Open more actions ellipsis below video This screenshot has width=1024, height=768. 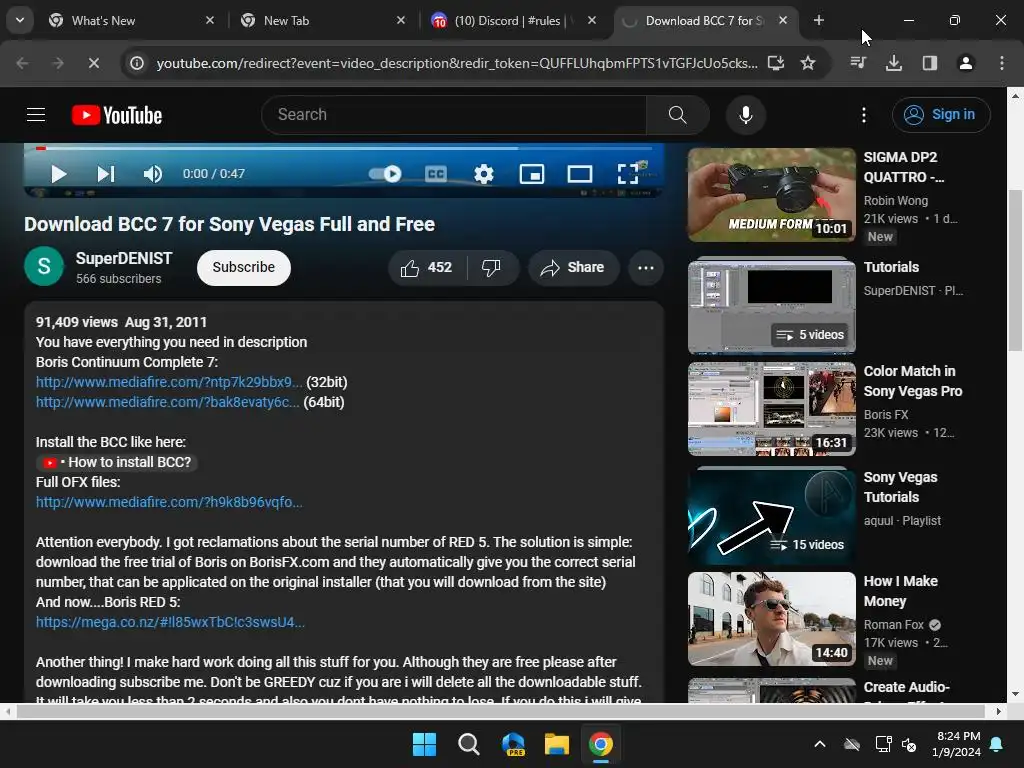click(x=646, y=268)
